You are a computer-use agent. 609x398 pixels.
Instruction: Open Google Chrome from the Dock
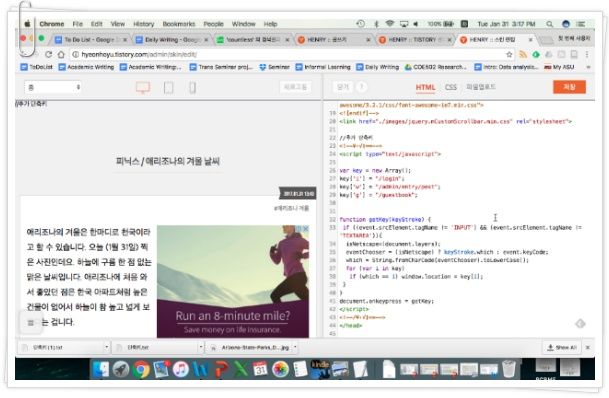[x=141, y=369]
